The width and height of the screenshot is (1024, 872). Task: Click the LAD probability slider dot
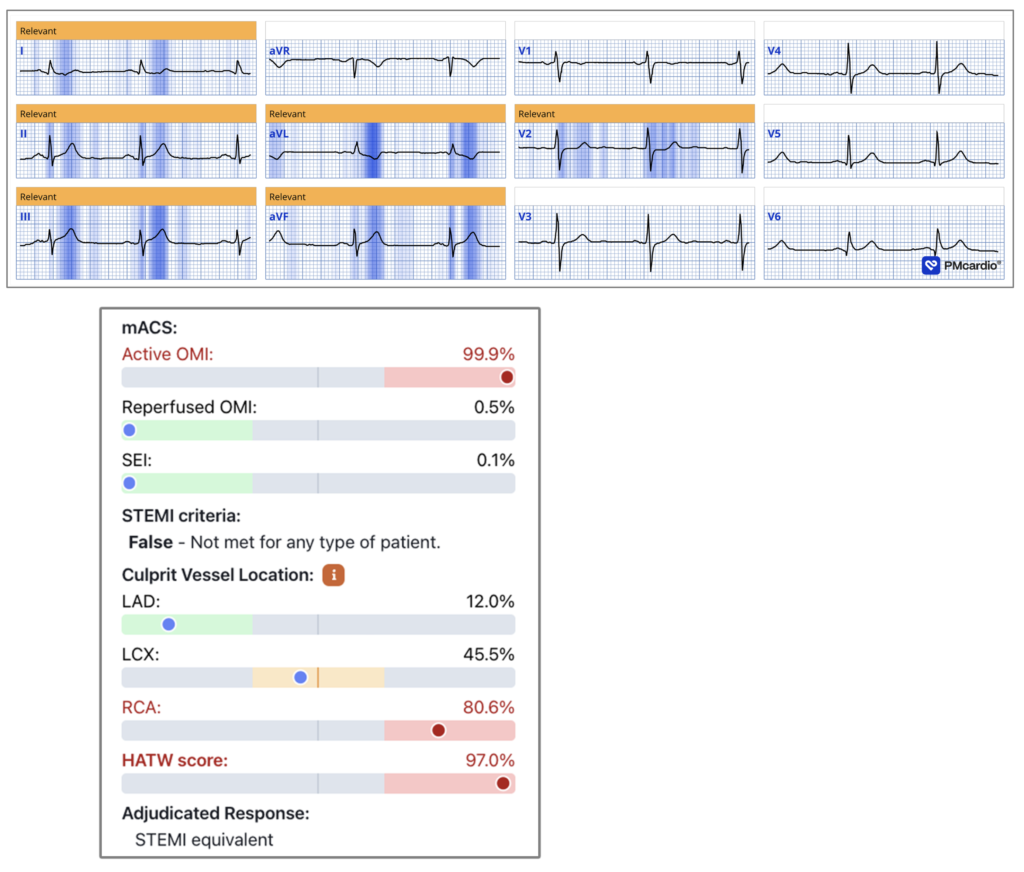169,624
